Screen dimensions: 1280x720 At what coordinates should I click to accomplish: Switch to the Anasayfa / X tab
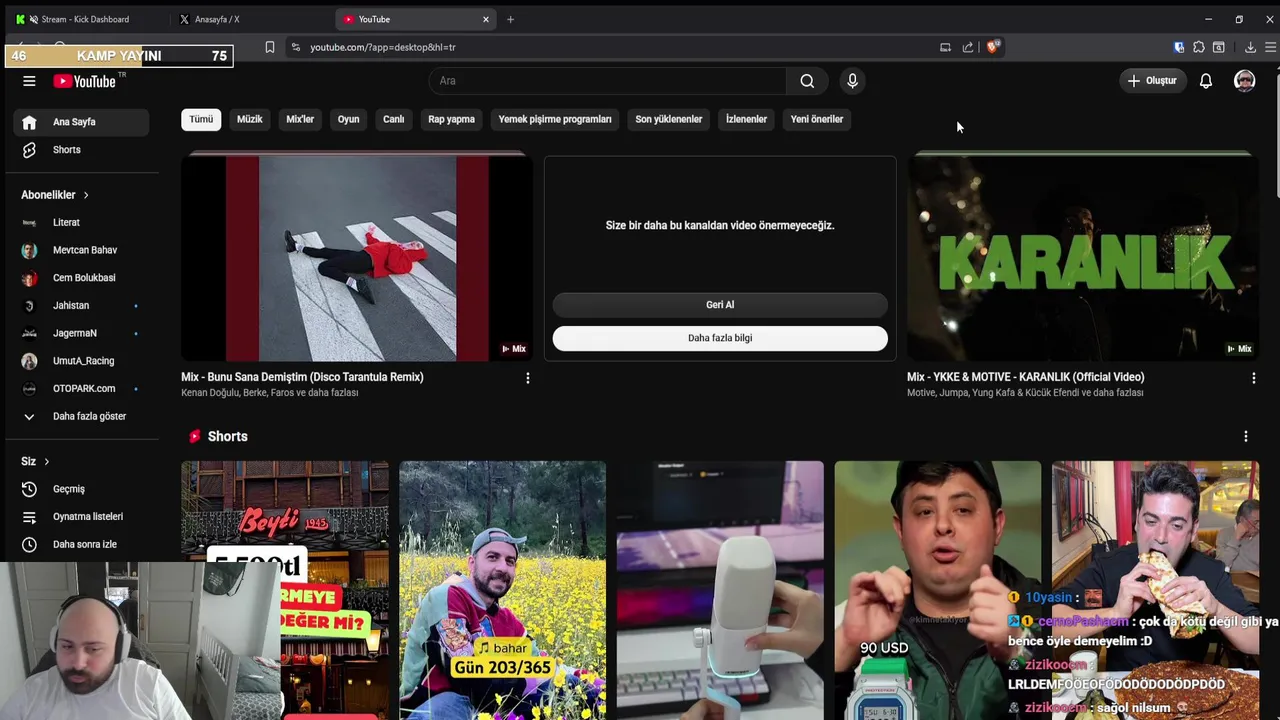250,19
